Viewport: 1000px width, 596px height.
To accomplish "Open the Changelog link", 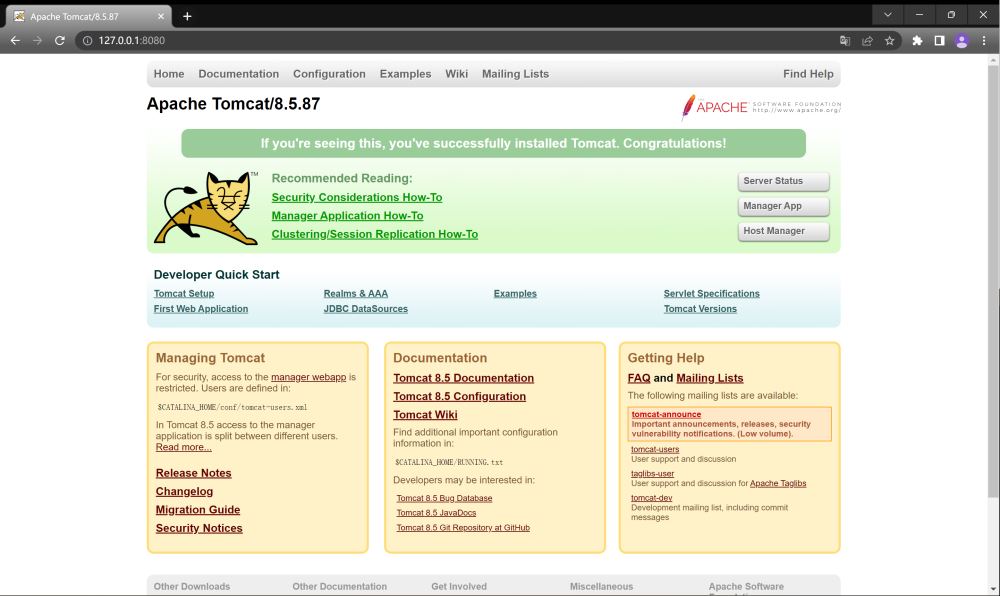I will point(184,491).
